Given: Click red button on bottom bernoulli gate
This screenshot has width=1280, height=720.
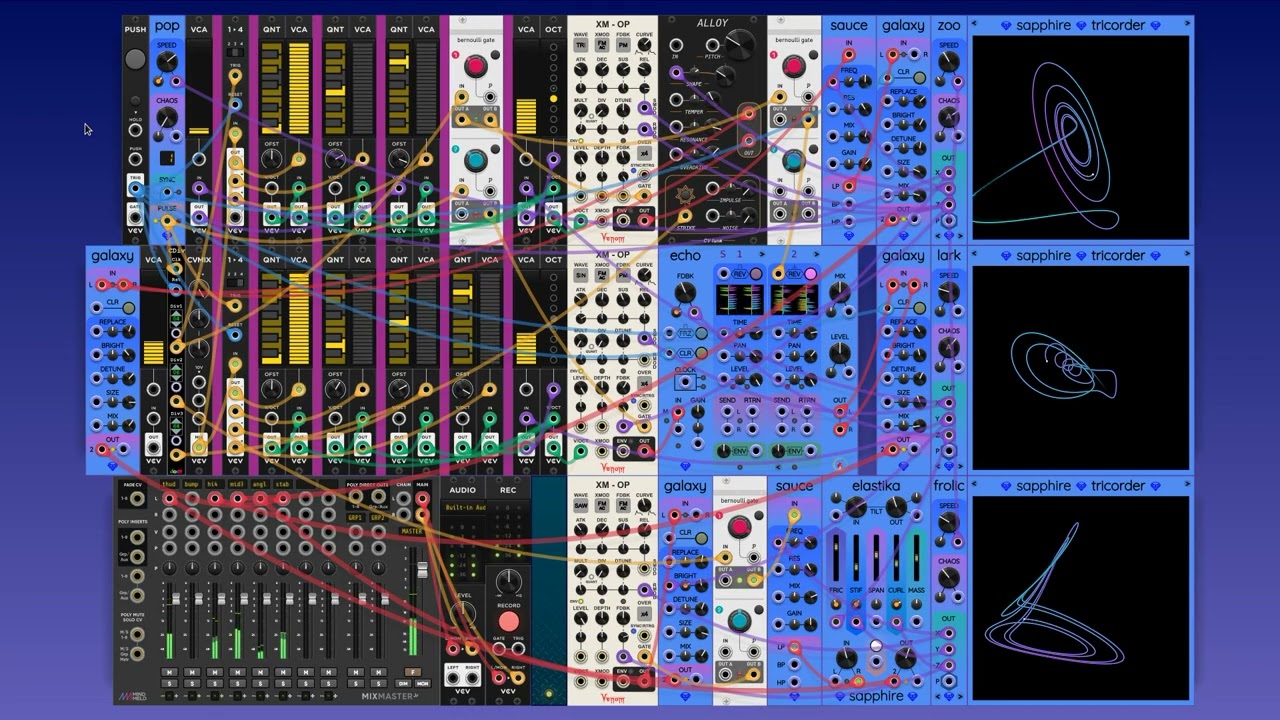Looking at the screenshot, I should coord(740,527).
